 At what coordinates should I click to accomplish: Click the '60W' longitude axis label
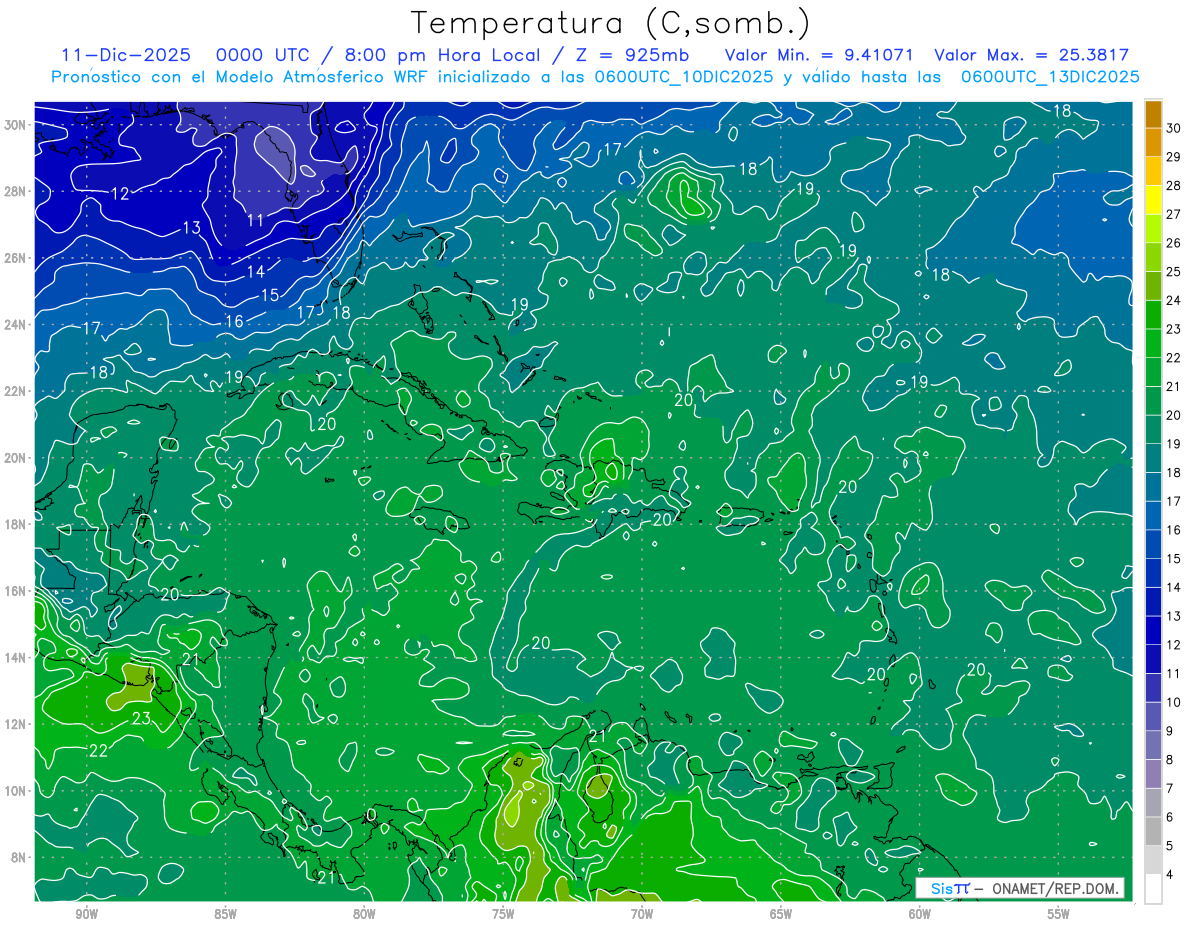point(920,914)
